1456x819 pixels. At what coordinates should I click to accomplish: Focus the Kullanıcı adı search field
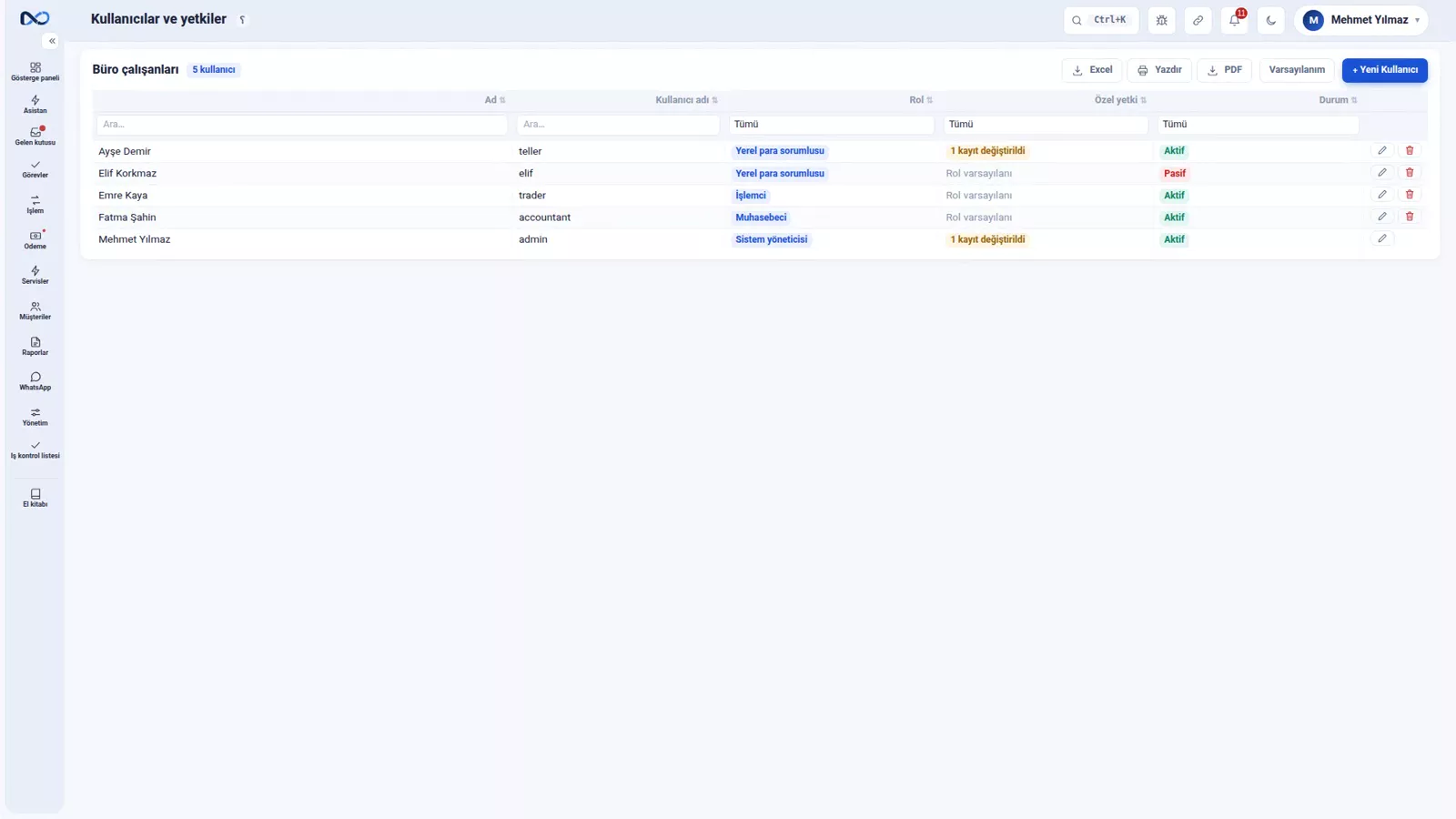618,125
